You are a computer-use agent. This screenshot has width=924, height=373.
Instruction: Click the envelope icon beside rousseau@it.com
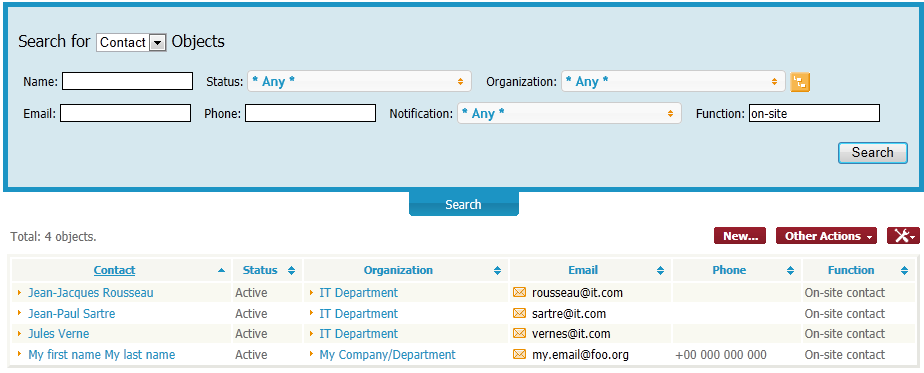(519, 292)
